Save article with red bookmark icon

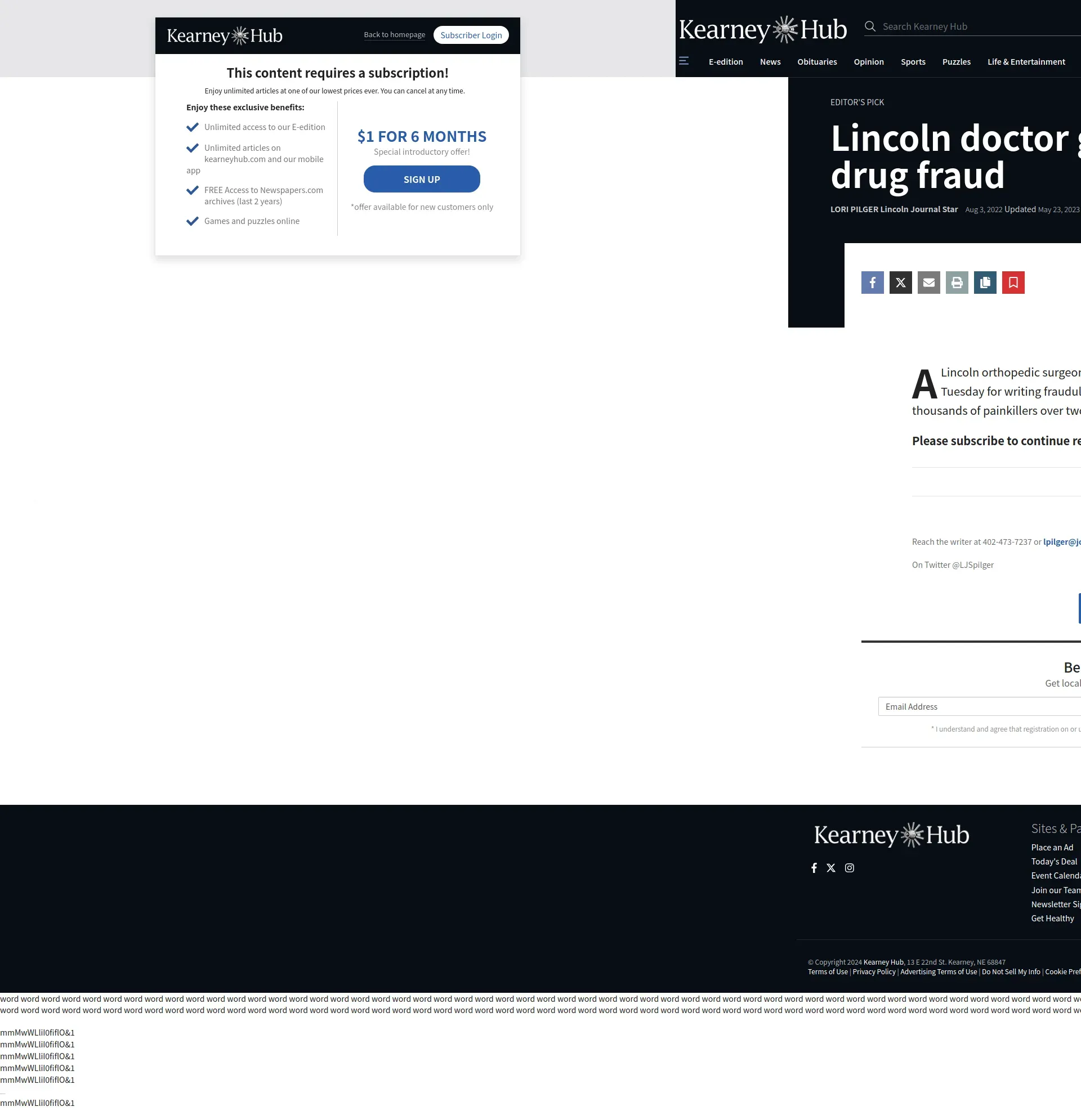click(x=1013, y=283)
